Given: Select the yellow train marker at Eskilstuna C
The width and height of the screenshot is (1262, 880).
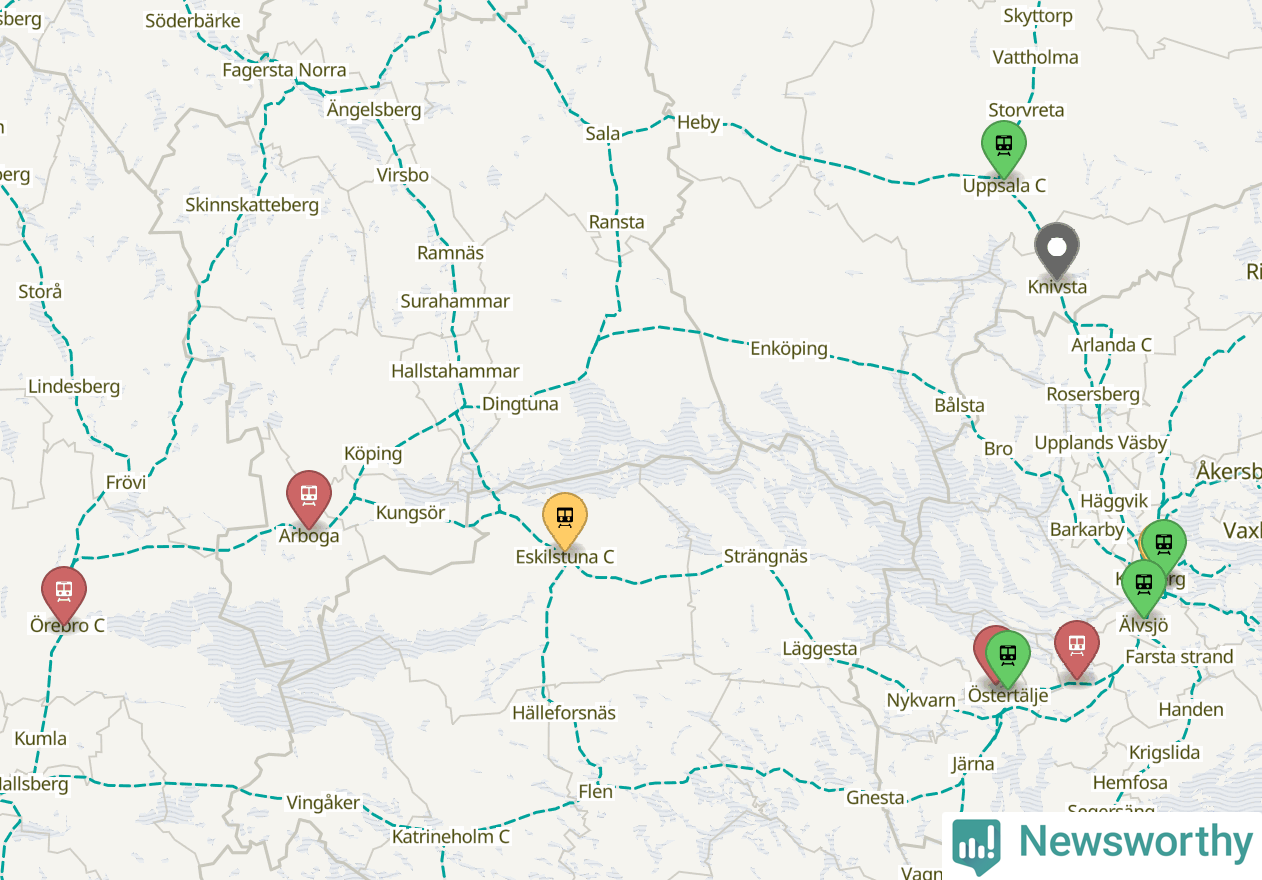Looking at the screenshot, I should 565,518.
